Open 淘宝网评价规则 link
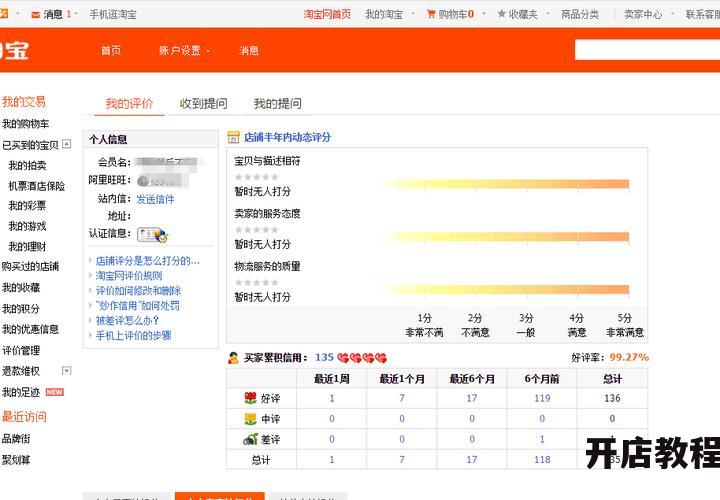Image resolution: width=720 pixels, height=500 pixels. click(x=129, y=275)
